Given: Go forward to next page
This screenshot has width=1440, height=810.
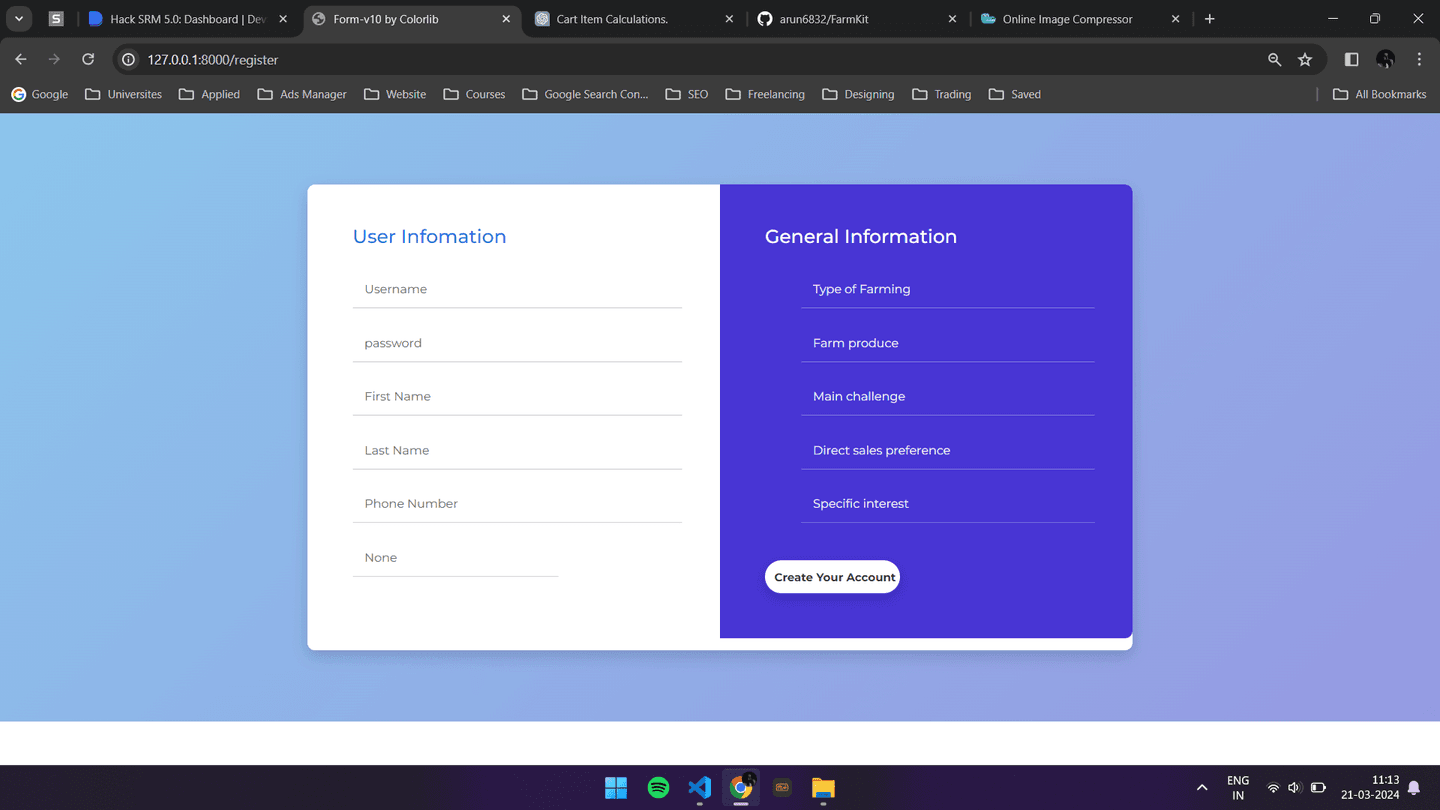Looking at the screenshot, I should (54, 60).
